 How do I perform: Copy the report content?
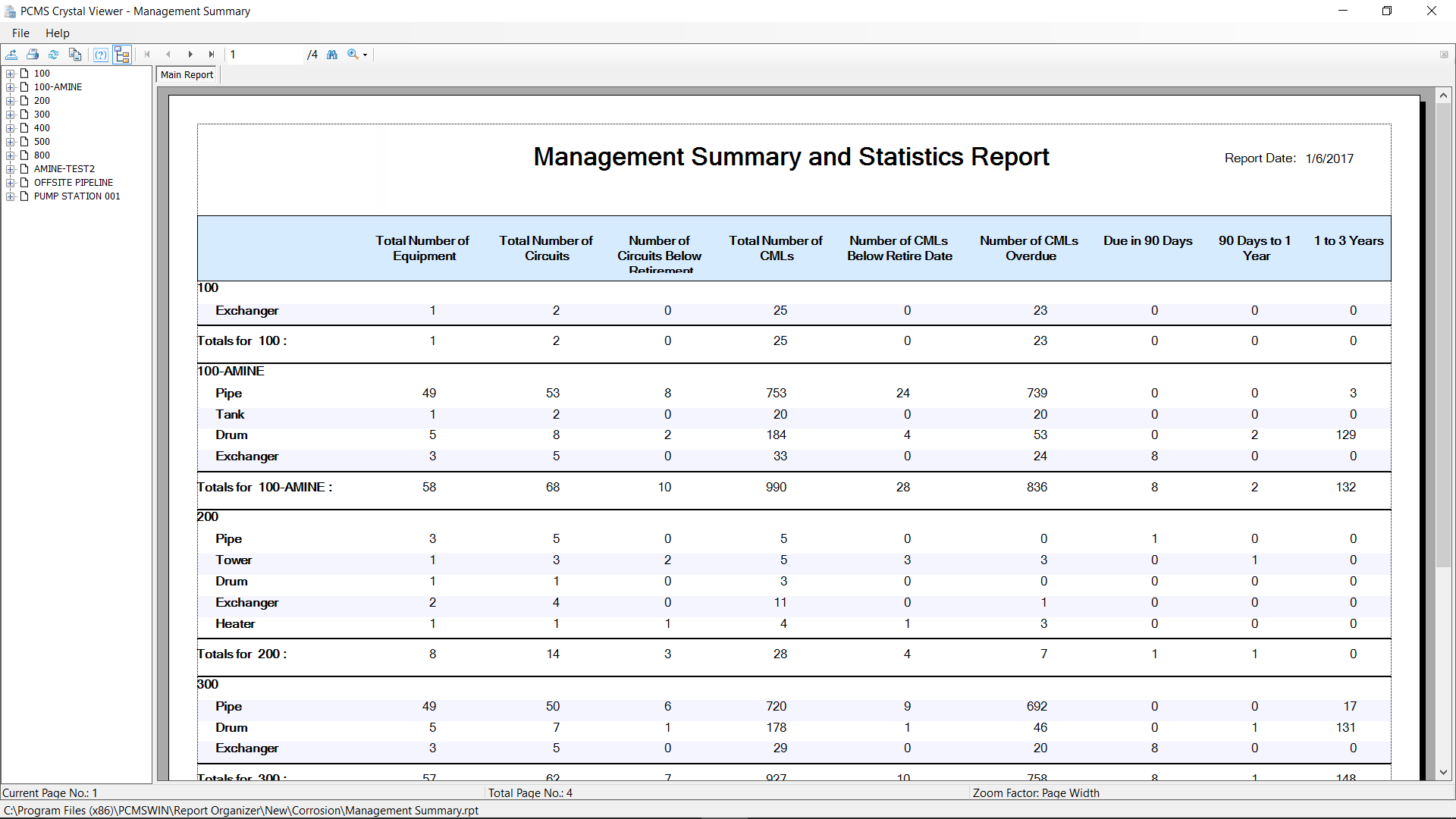[x=75, y=54]
